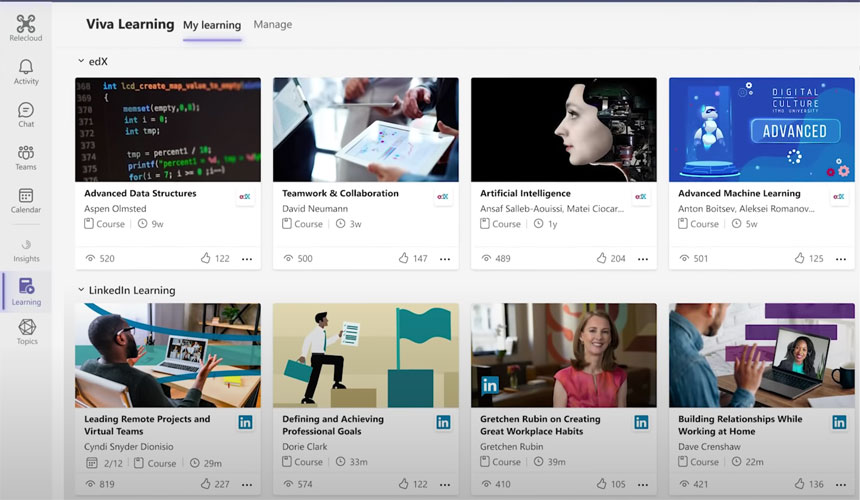Go to Teams in the sidebar
This screenshot has width=860, height=500.
pos(26,158)
